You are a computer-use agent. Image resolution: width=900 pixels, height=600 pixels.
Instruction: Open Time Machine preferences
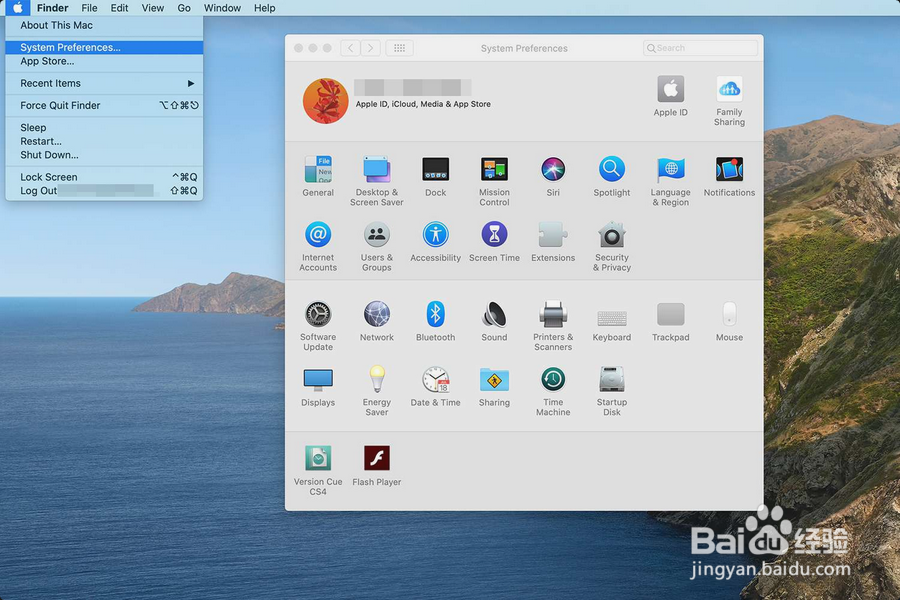(553, 390)
